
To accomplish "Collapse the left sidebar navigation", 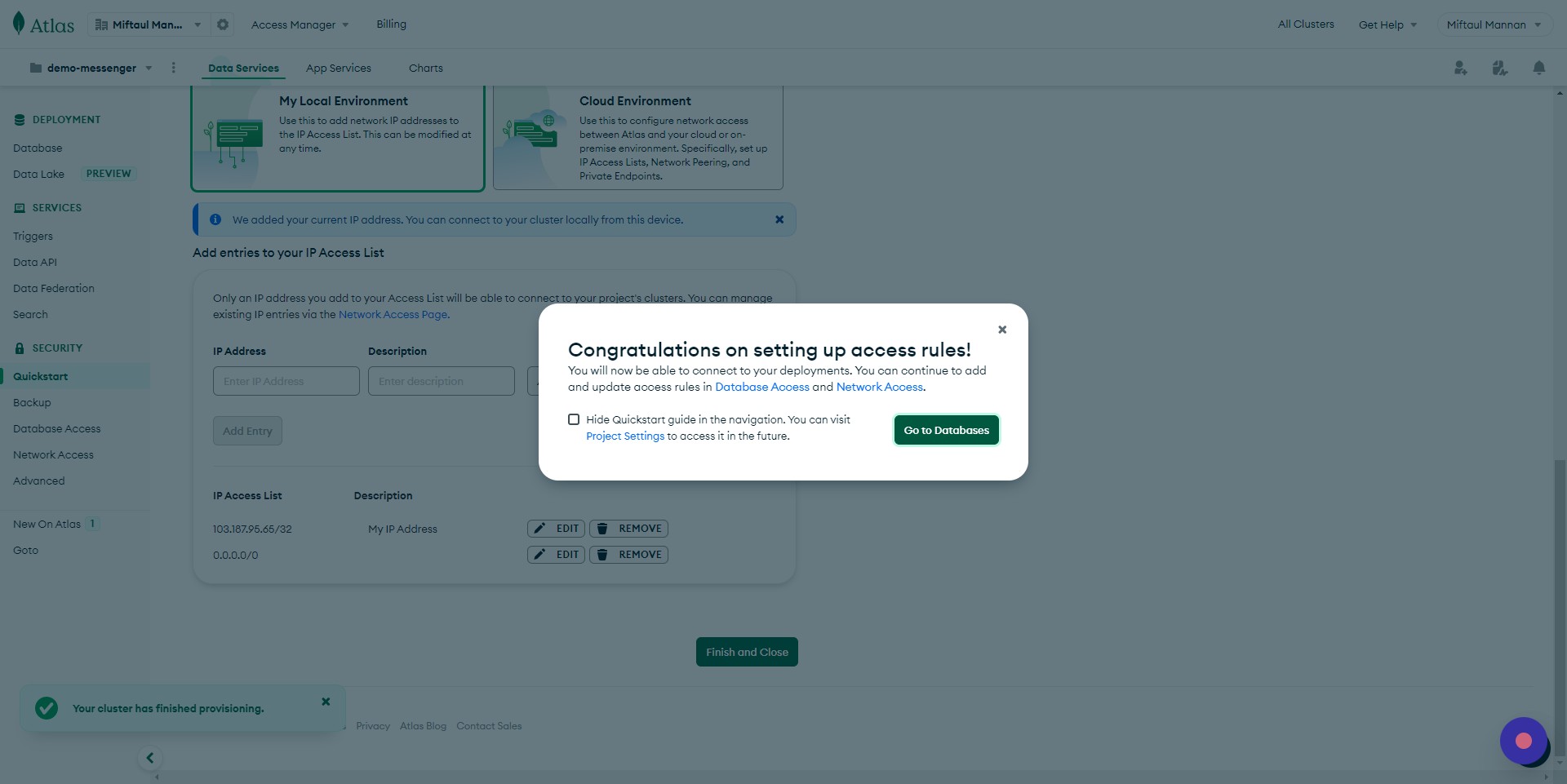I will (x=150, y=758).
